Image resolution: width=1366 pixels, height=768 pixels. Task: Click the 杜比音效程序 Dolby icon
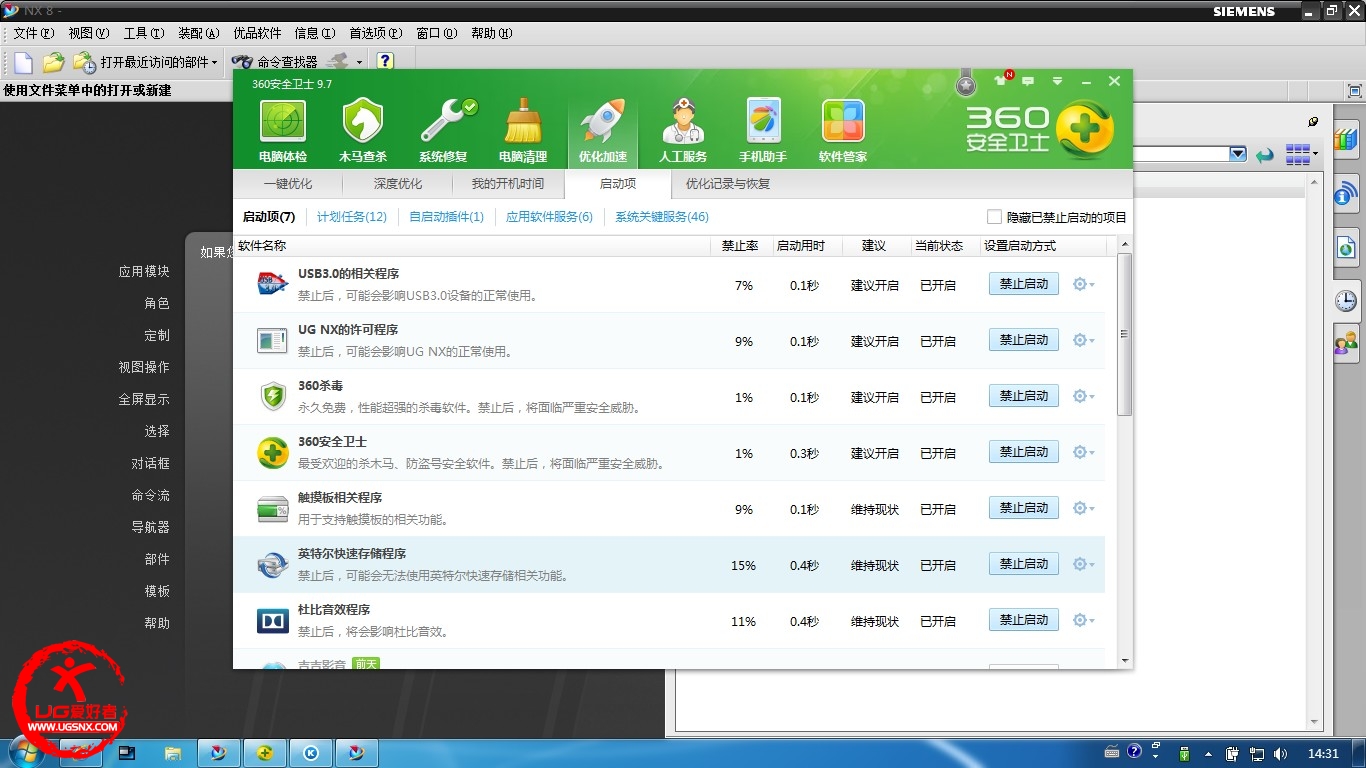(272, 620)
